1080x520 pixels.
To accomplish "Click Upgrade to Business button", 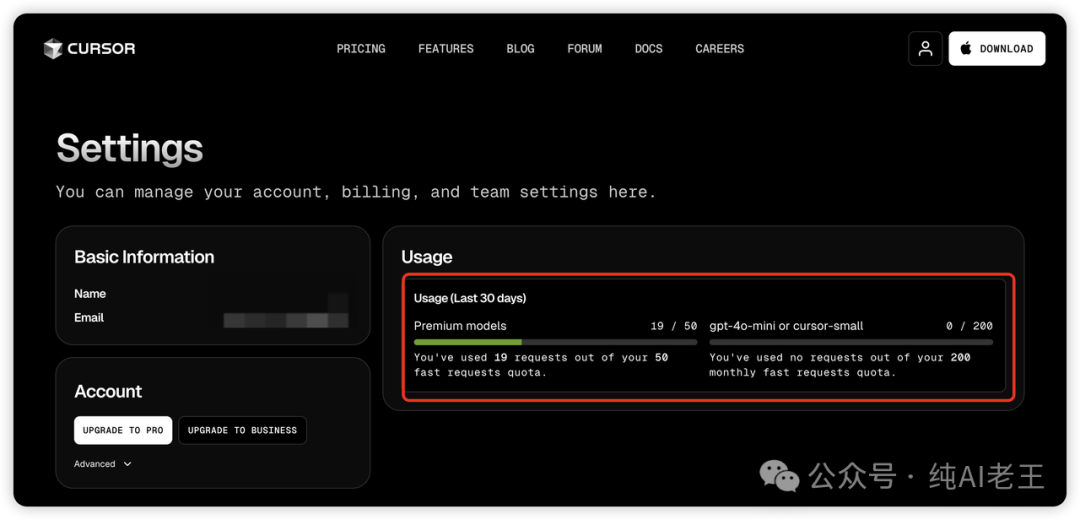I will 242,430.
